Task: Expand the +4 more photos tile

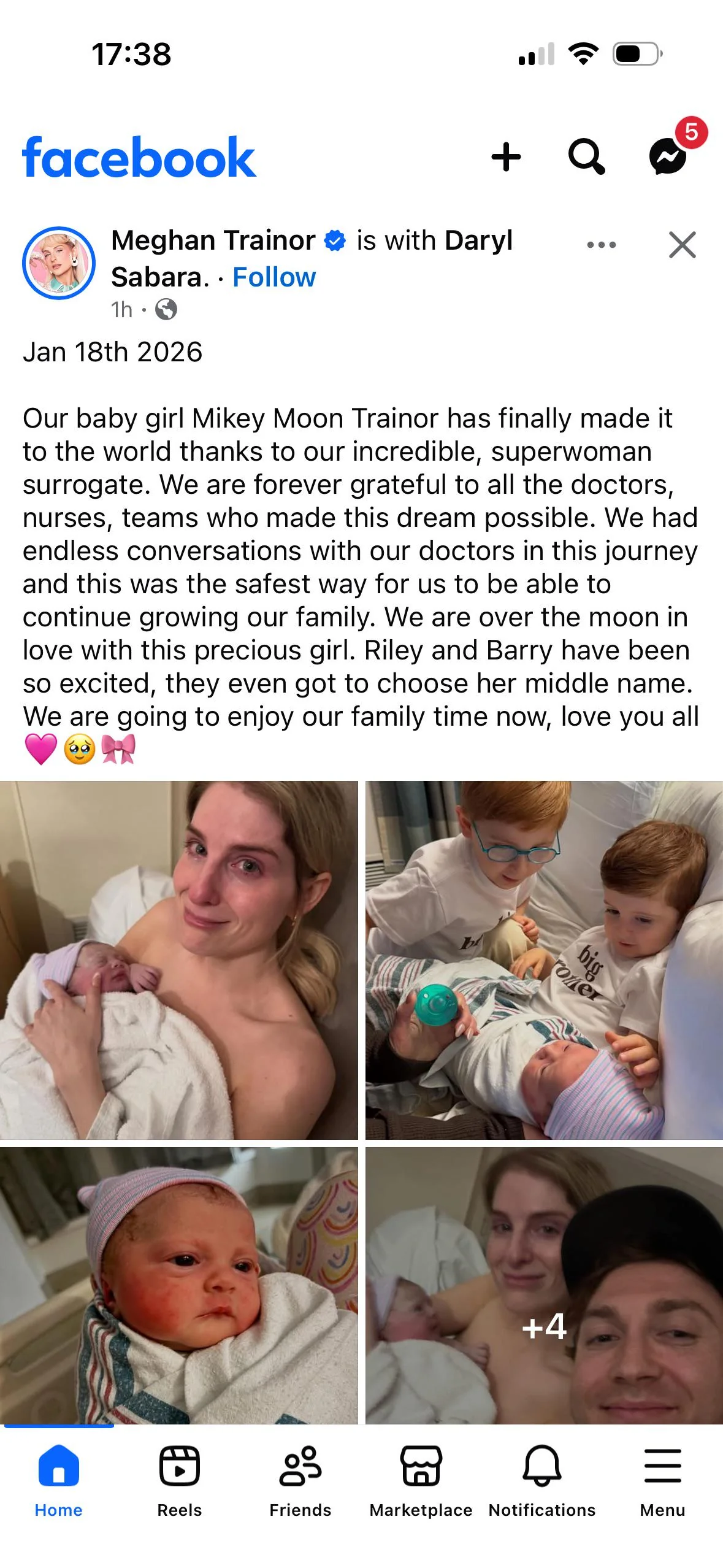Action: (x=544, y=1285)
